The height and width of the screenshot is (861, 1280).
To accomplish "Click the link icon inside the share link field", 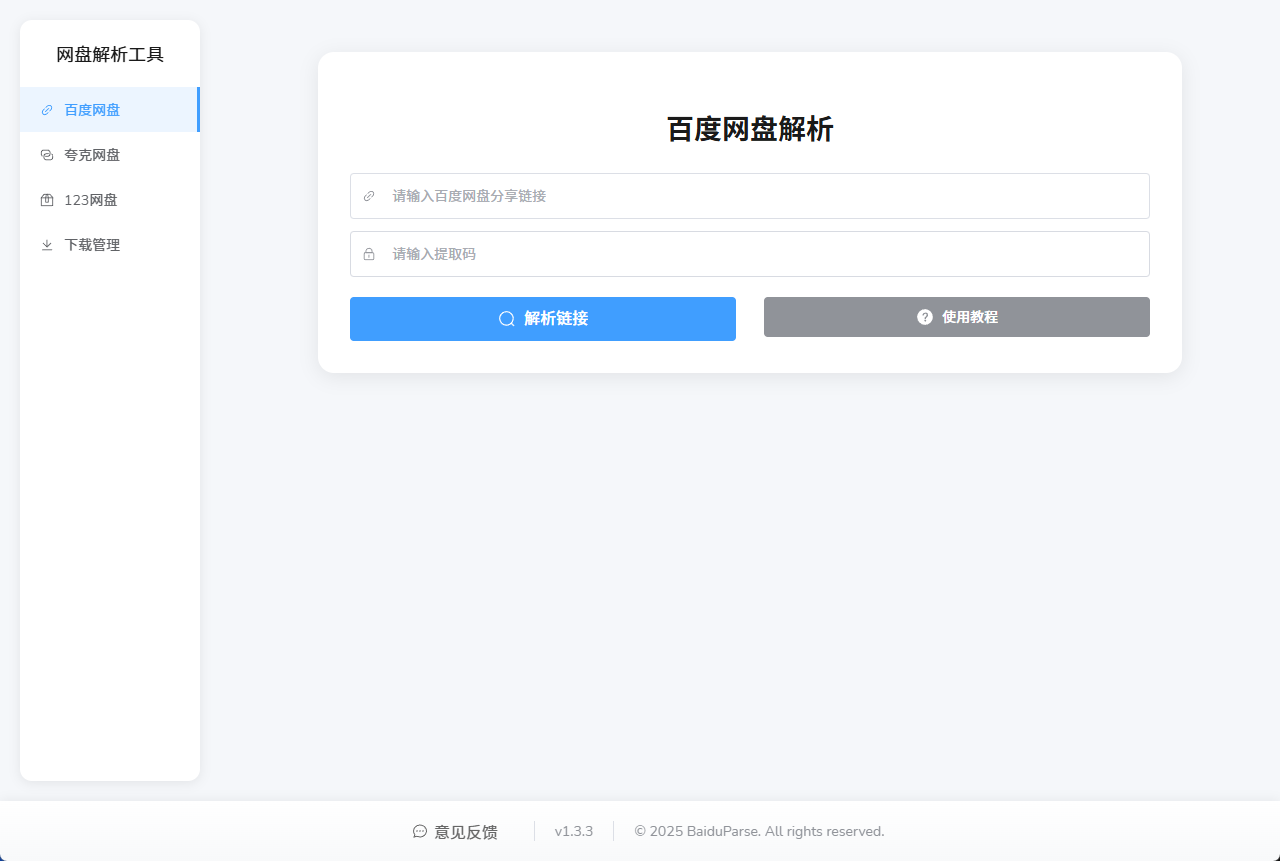I will [369, 196].
